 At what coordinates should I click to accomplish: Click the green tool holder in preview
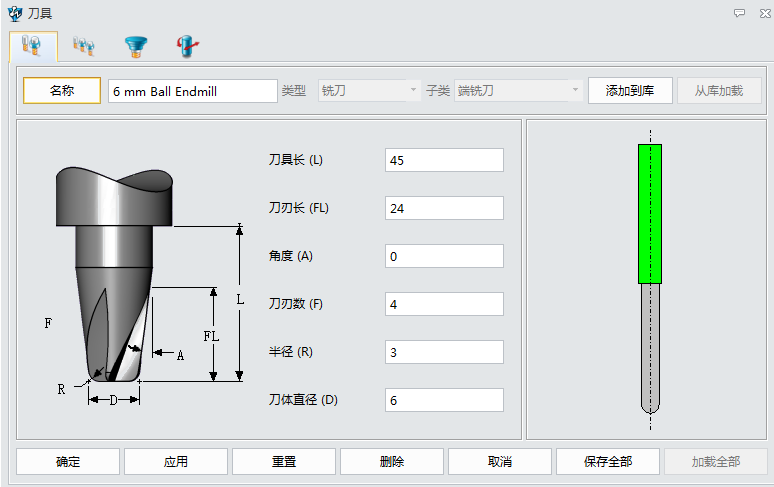pyautogui.click(x=650, y=213)
